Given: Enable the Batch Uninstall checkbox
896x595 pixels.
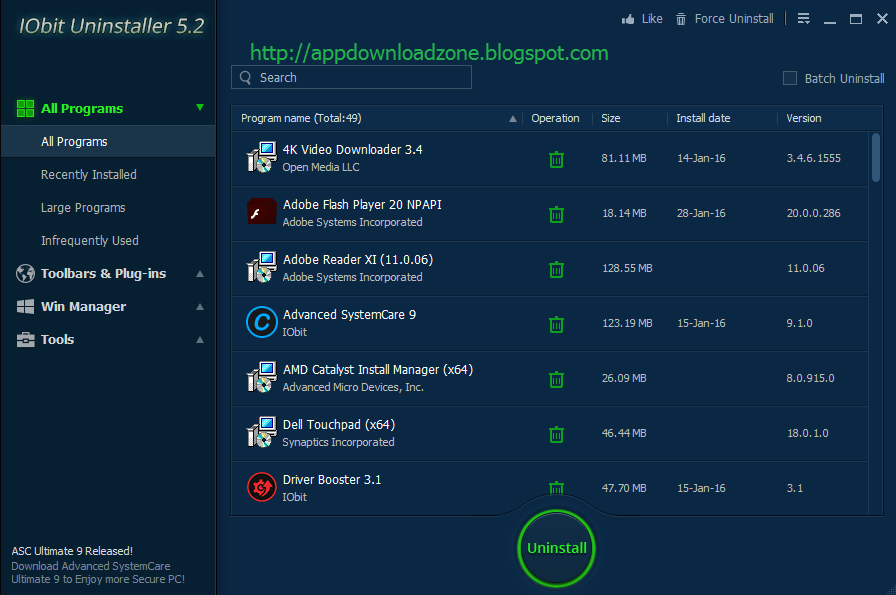Looking at the screenshot, I should click(x=790, y=78).
